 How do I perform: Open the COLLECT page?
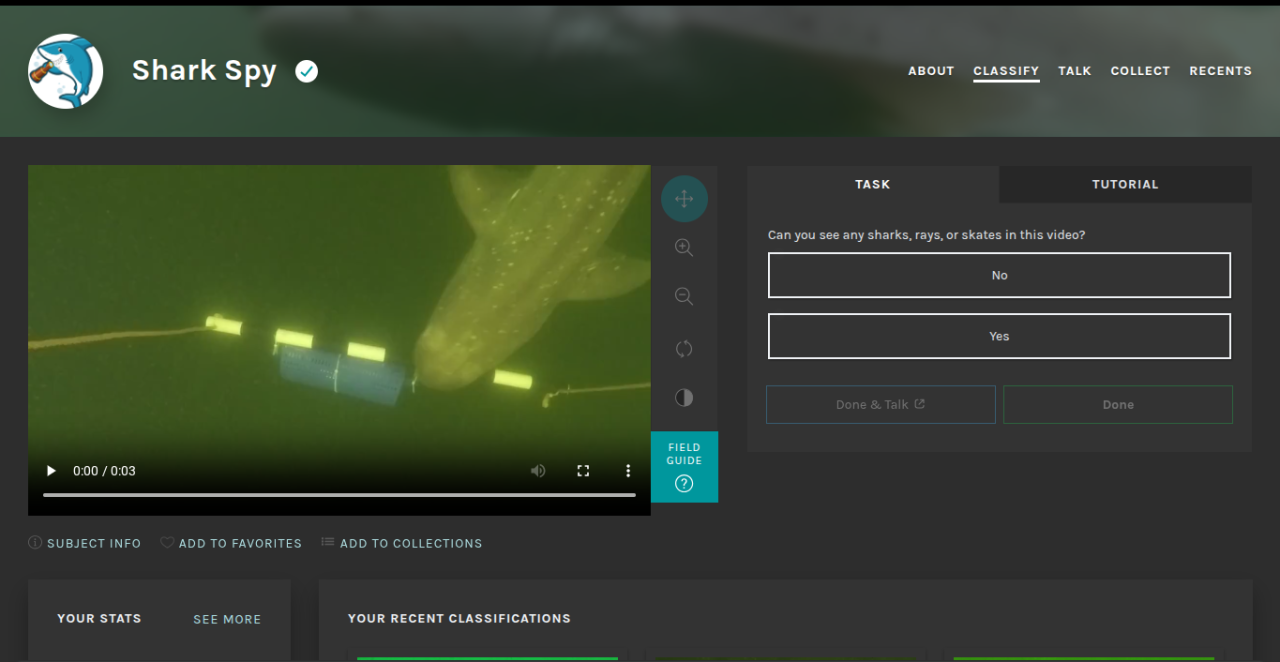(1140, 71)
